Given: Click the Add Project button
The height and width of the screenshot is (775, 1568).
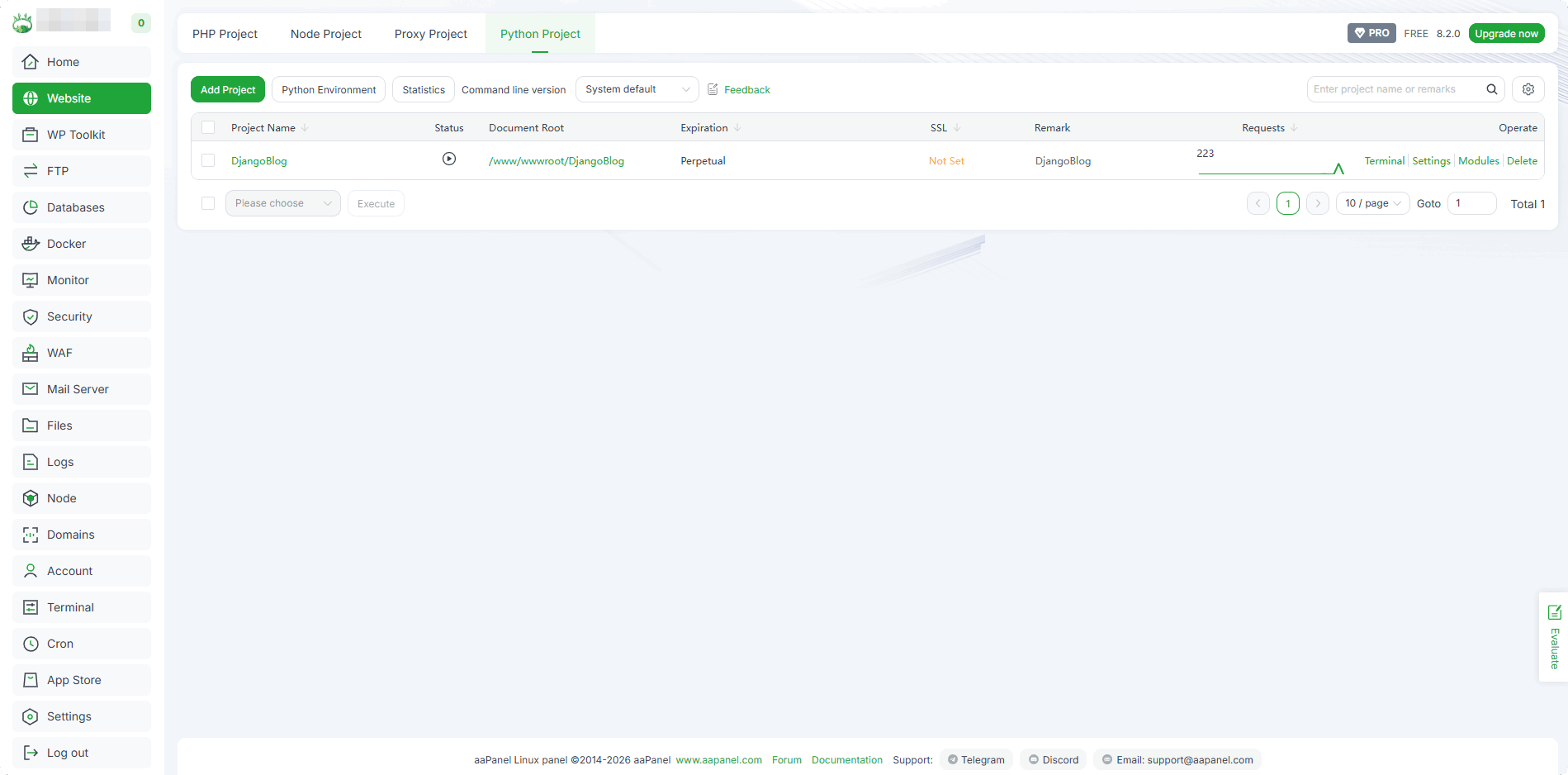Looking at the screenshot, I should [x=228, y=89].
